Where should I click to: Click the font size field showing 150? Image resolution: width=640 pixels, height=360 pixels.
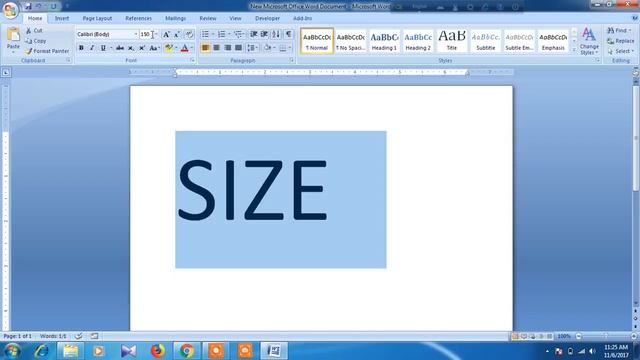pos(146,34)
